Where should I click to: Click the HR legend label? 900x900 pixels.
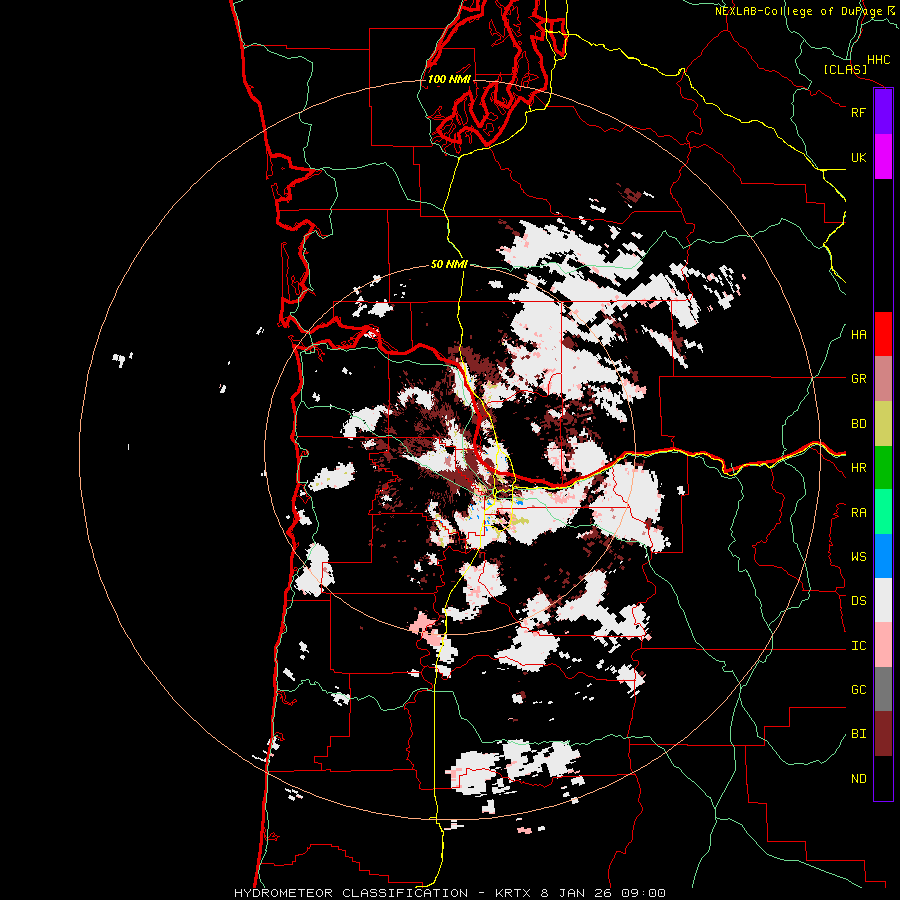tap(858, 468)
